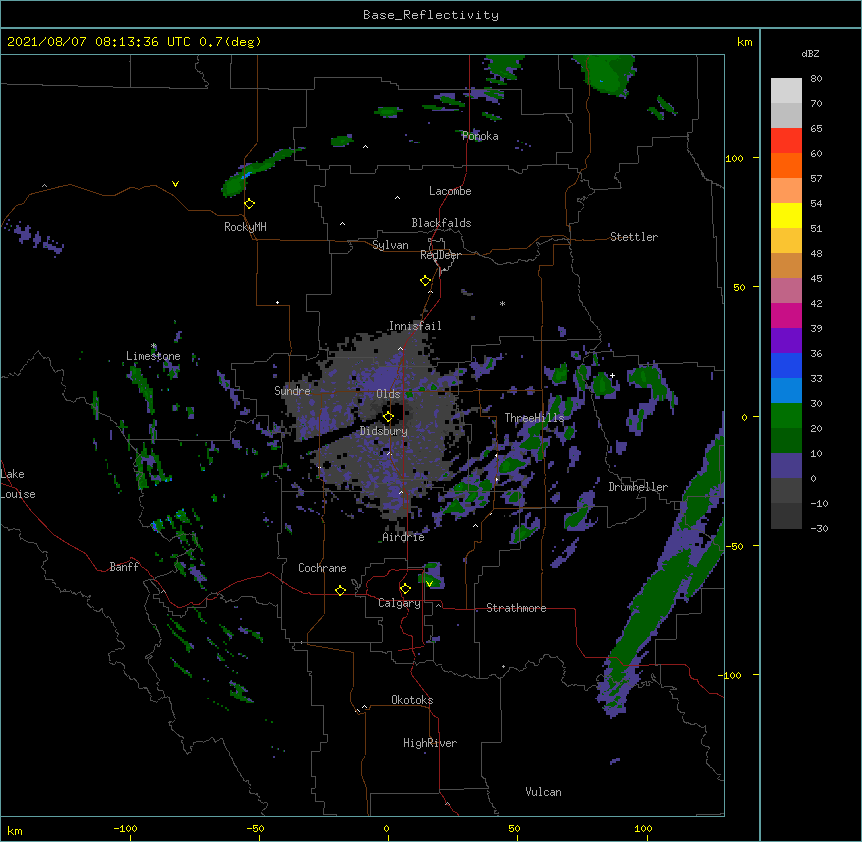Click the Cochrane town label
Viewport: 862px width, 842px height.
click(322, 568)
